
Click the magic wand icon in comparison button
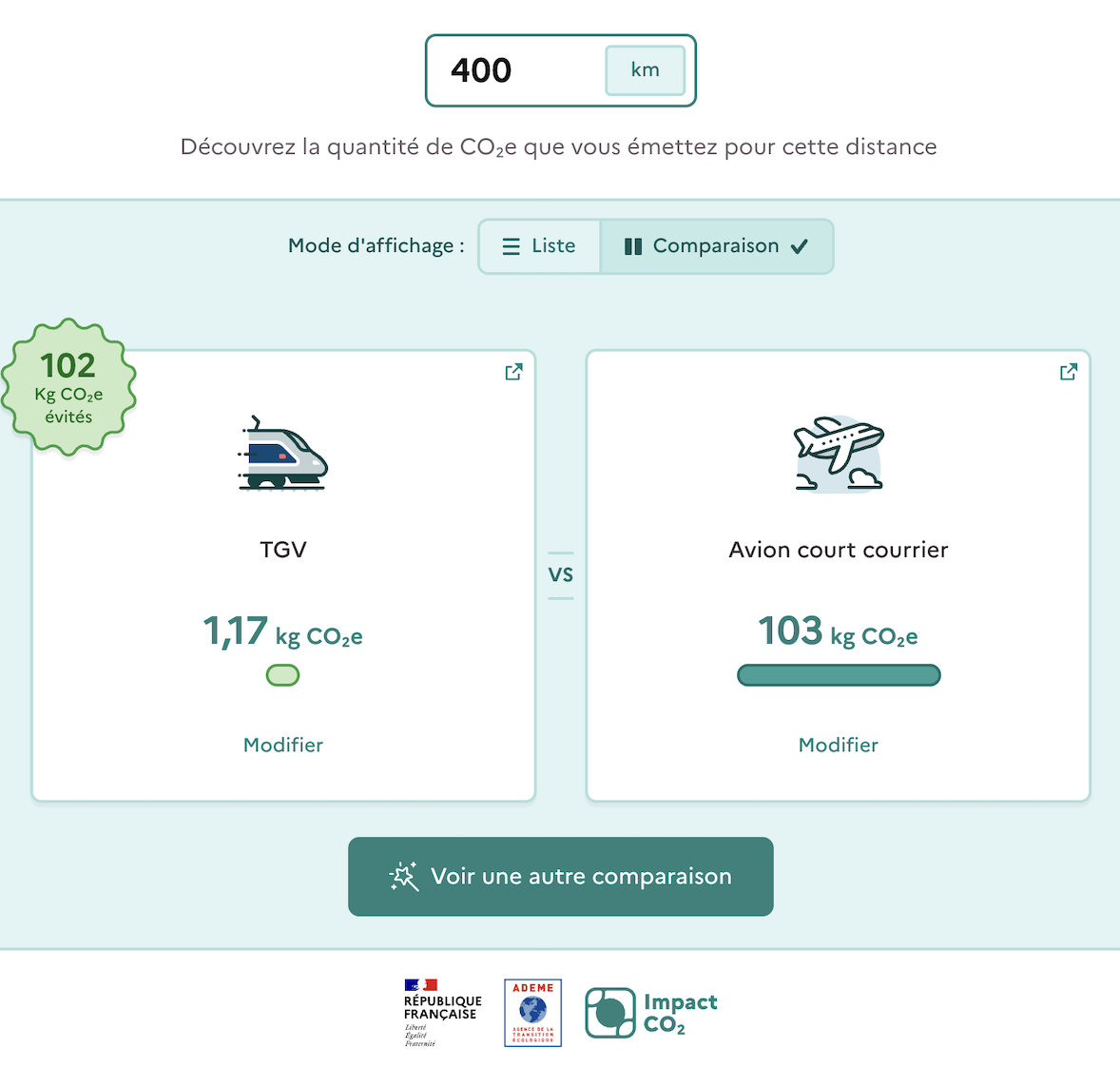click(404, 876)
